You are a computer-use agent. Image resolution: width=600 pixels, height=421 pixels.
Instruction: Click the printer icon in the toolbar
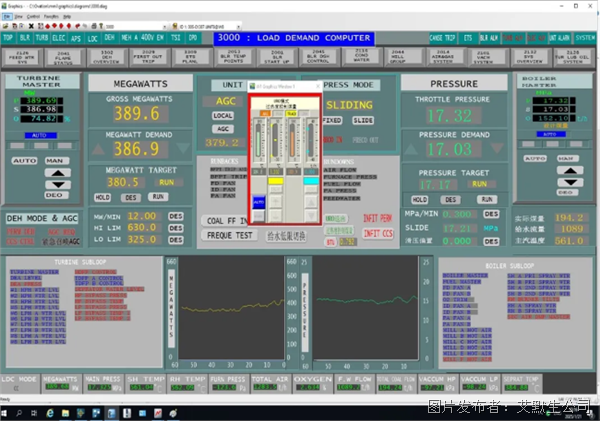94,26
